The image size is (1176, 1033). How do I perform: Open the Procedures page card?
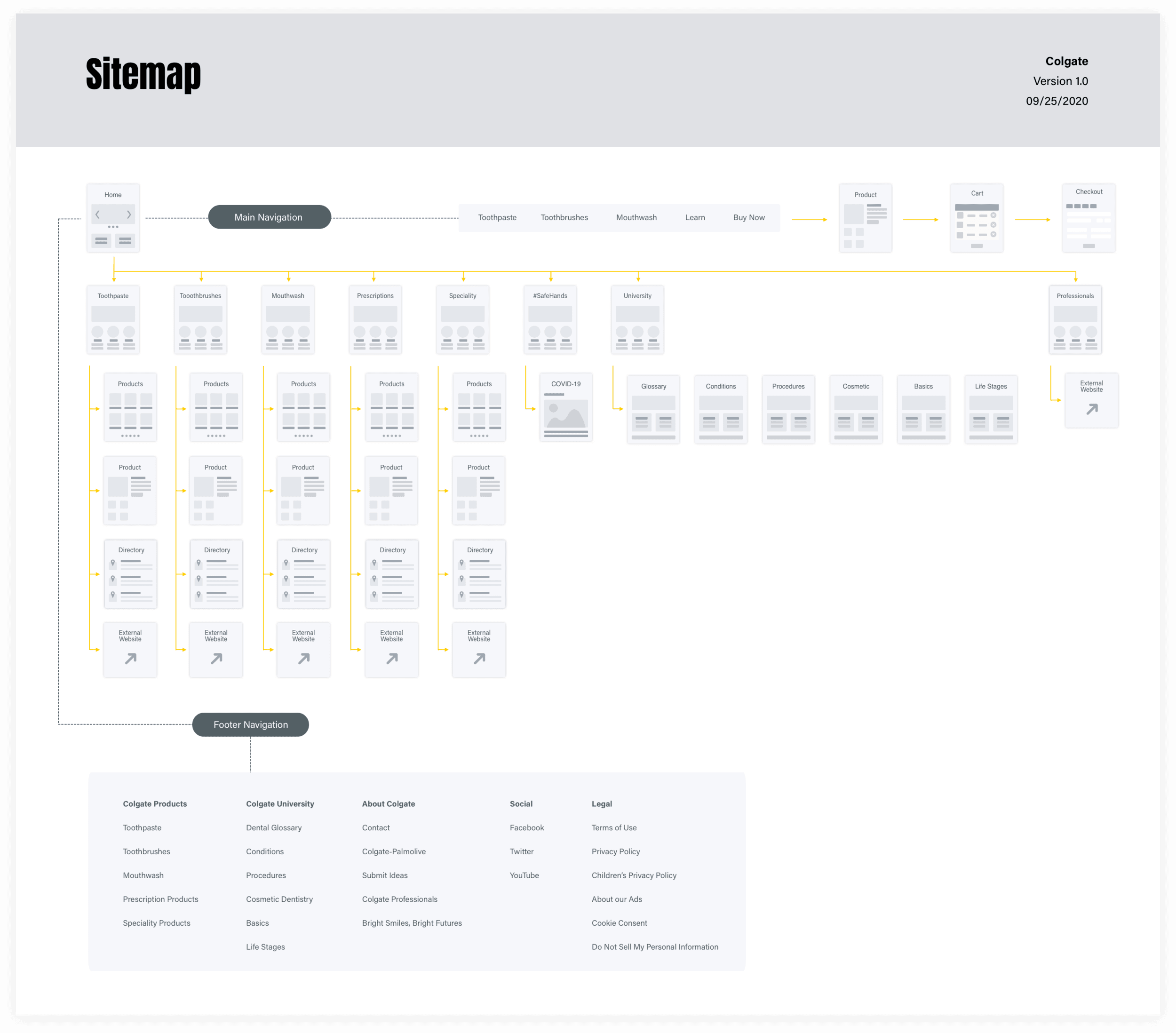pyautogui.click(x=788, y=409)
